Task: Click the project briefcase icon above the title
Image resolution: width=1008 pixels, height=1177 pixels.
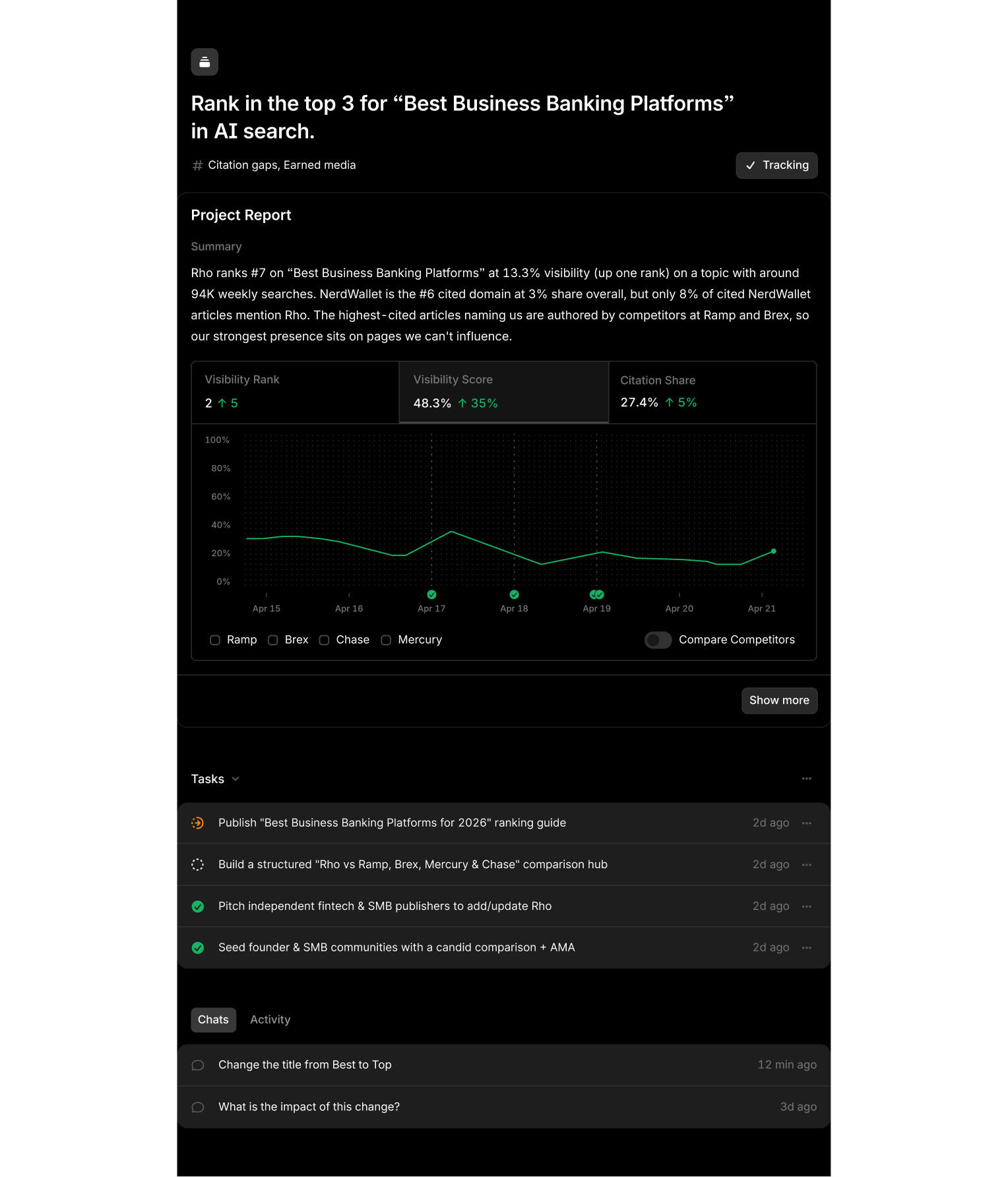Action: coord(205,62)
